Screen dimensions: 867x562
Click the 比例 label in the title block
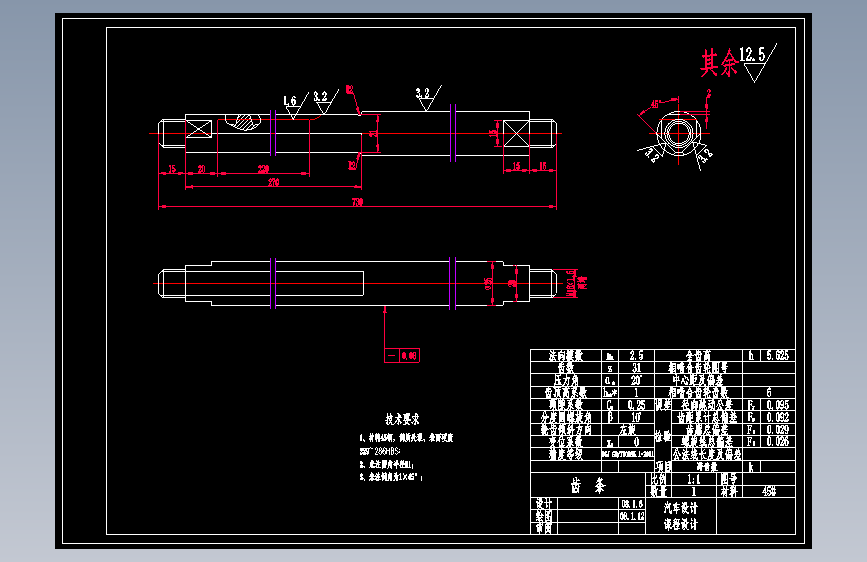click(659, 479)
